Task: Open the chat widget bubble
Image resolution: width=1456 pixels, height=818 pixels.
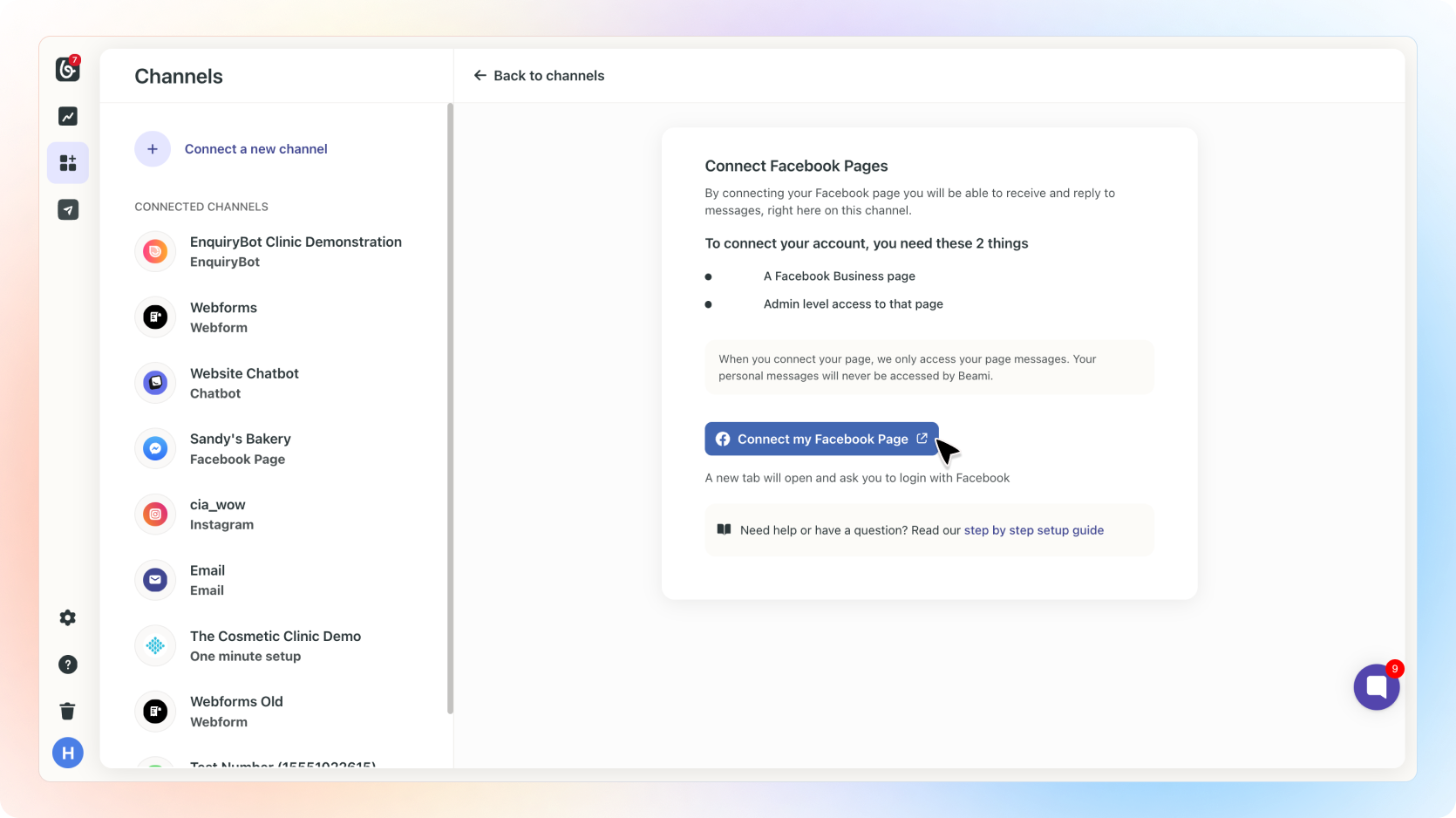Action: [x=1376, y=687]
